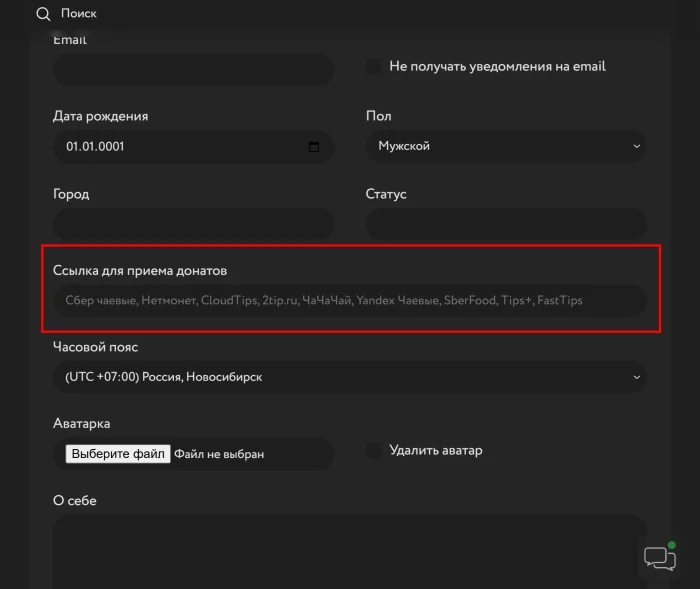The image size is (700, 589).
Task: Open the calendar picker in Дата рождения
Action: [x=314, y=147]
